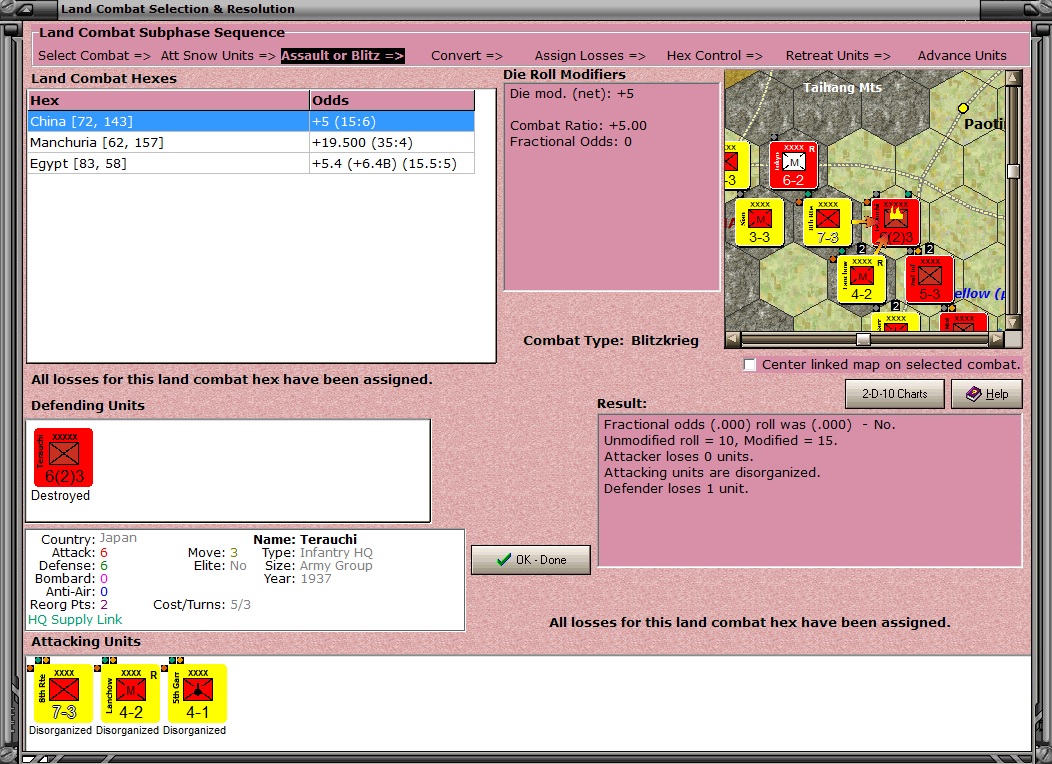Click the Assign Losses subphase step
1052x764 pixels.
pyautogui.click(x=590, y=56)
